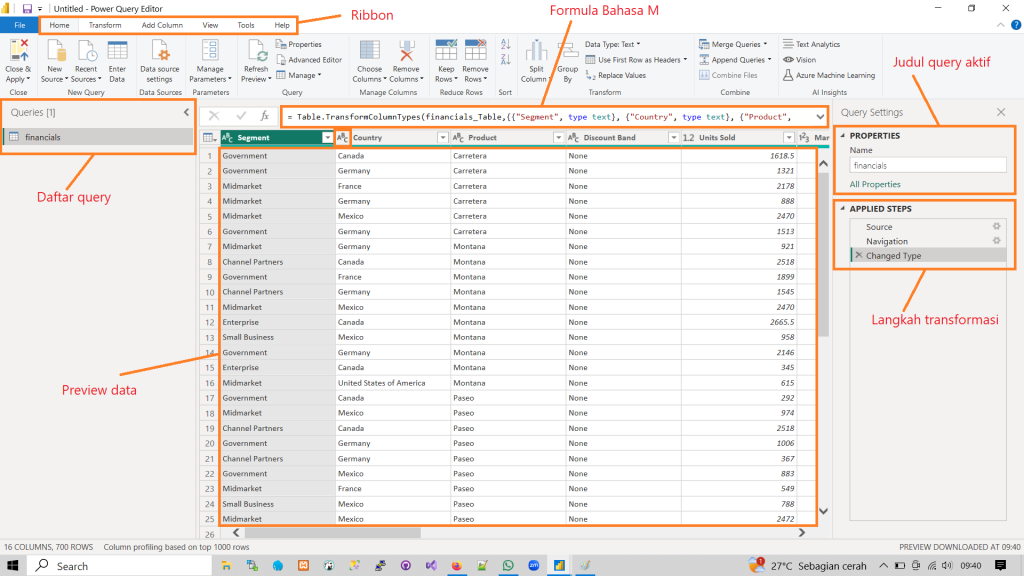Select the Navigation applied step
The width and height of the screenshot is (1024, 576).
tap(886, 241)
